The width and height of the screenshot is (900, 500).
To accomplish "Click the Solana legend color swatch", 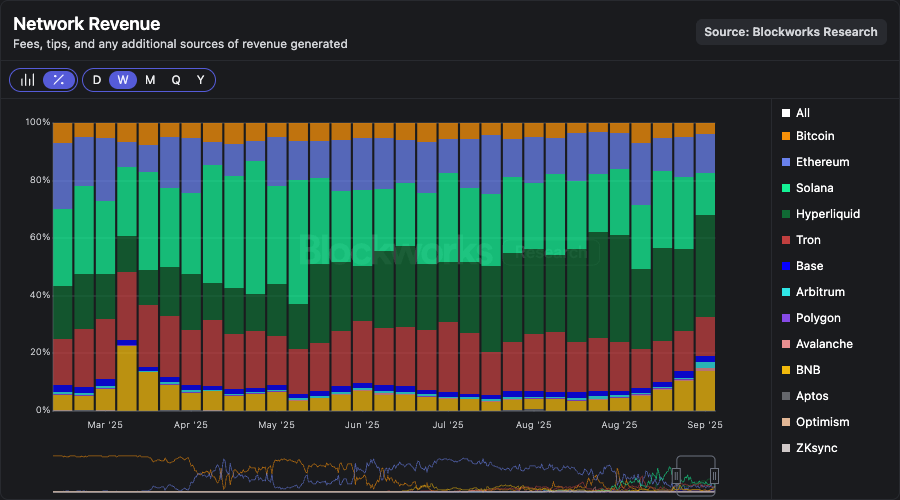I will point(787,188).
